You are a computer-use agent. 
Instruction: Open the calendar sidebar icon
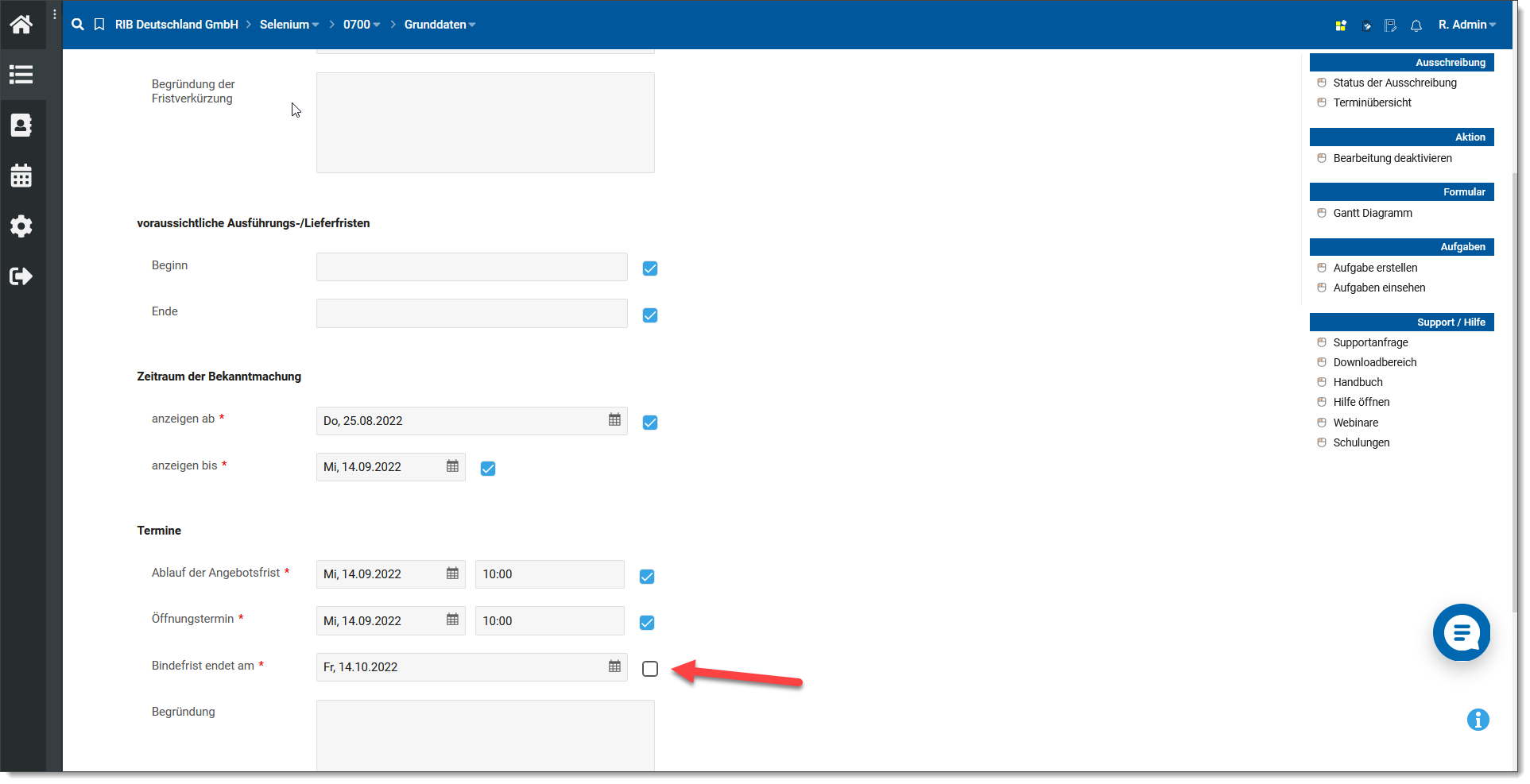click(21, 176)
